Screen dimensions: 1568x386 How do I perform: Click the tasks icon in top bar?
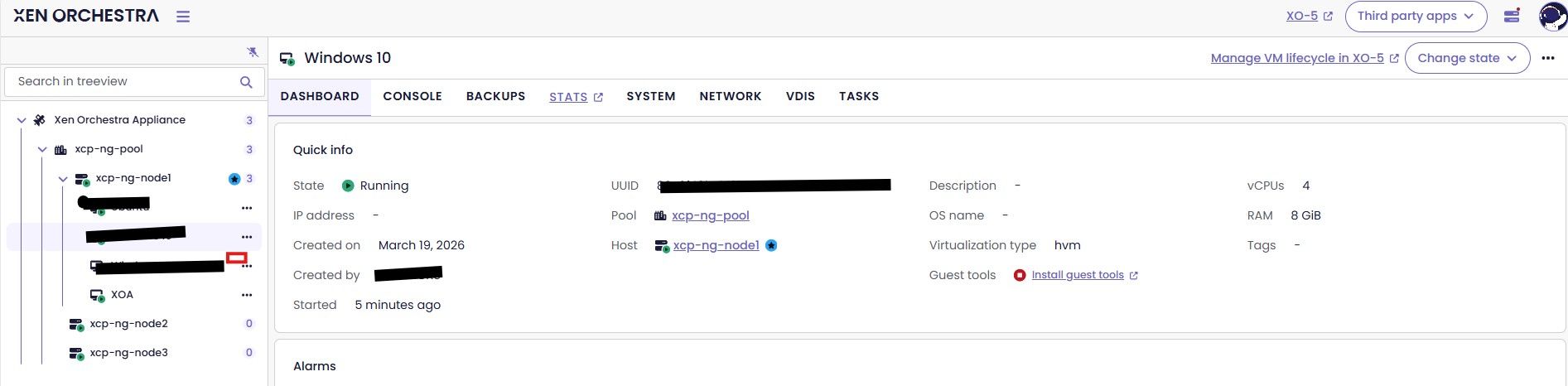coord(1512,16)
